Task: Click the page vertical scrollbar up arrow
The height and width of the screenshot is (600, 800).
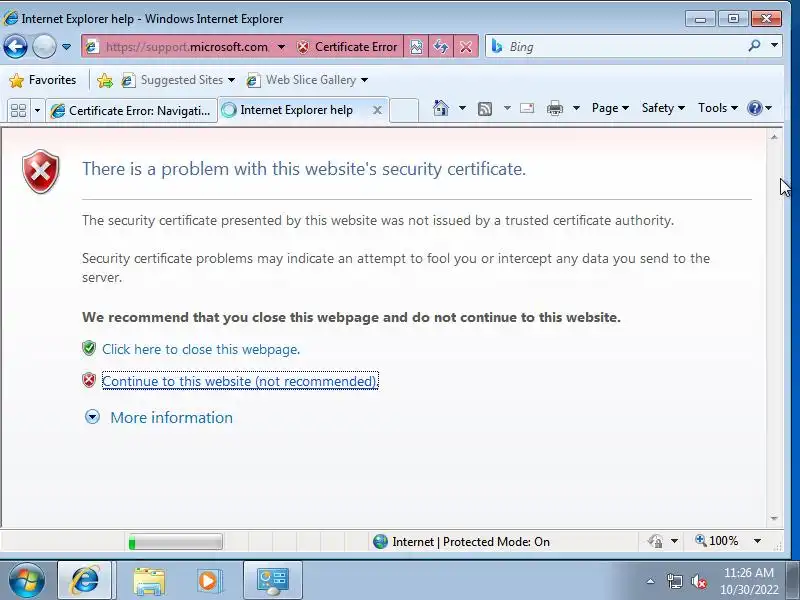Action: click(x=774, y=137)
